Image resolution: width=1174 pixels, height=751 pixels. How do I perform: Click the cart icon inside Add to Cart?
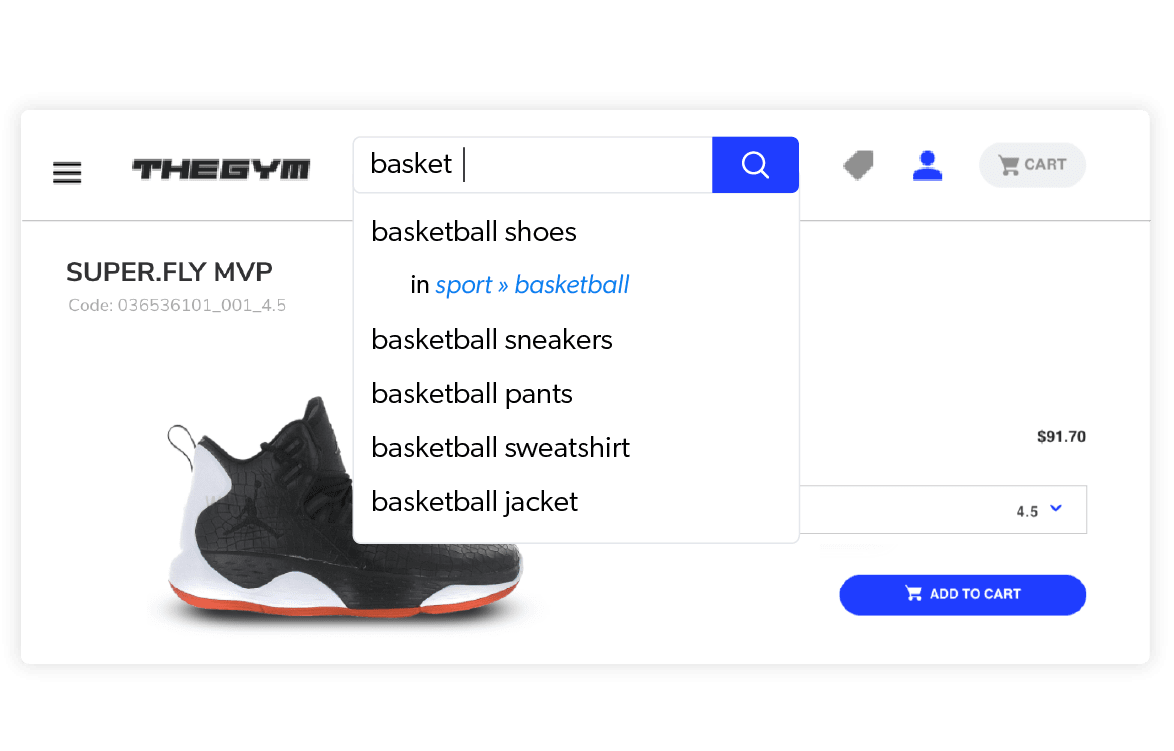pos(913,594)
